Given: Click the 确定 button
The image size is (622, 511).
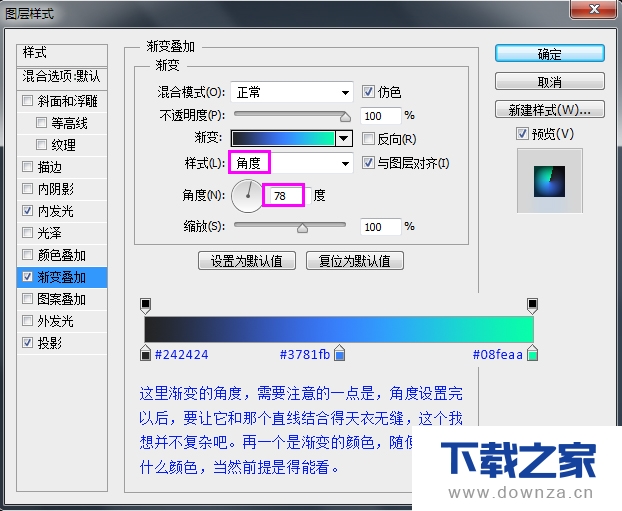Looking at the screenshot, I should click(549, 54).
